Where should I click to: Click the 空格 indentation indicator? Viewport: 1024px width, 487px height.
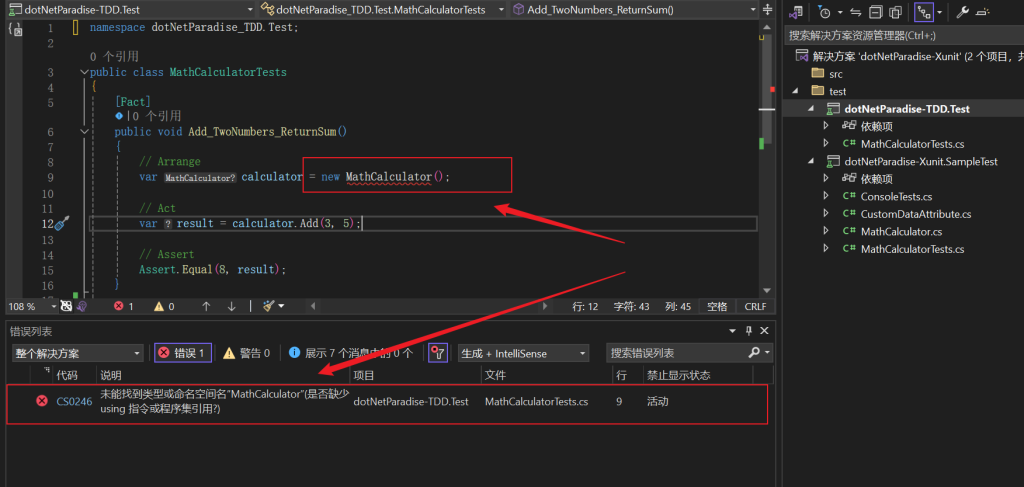[x=717, y=306]
